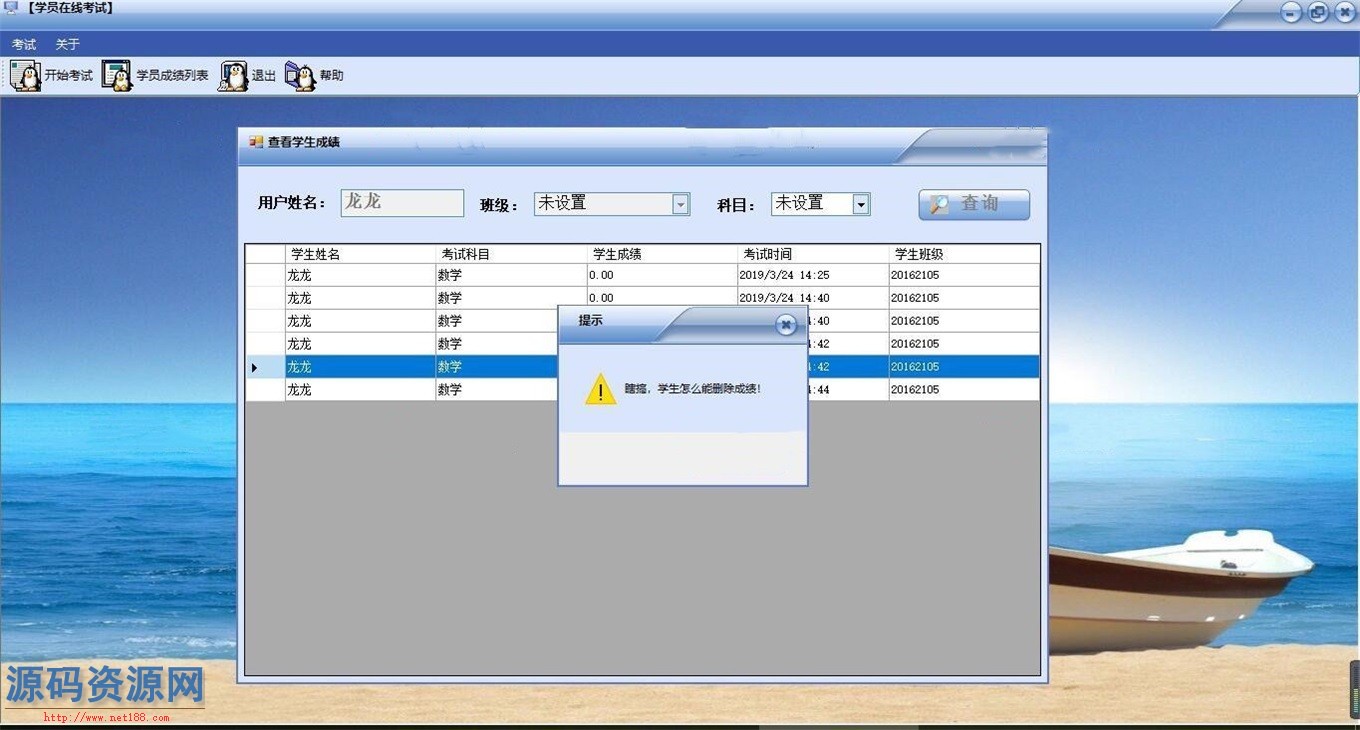Image resolution: width=1360 pixels, height=730 pixels.
Task: Close the 提示 dialog with X button
Action: pos(786,324)
